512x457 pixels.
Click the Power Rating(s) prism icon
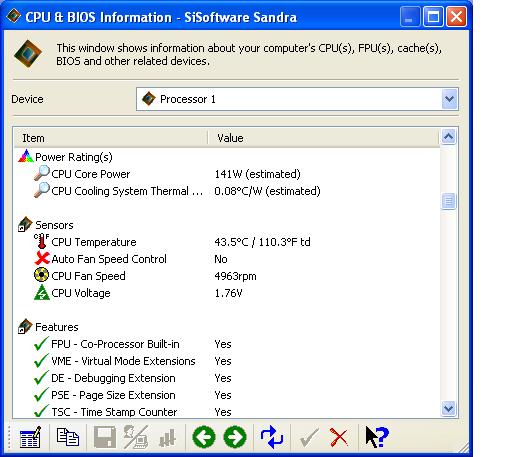click(x=26, y=156)
